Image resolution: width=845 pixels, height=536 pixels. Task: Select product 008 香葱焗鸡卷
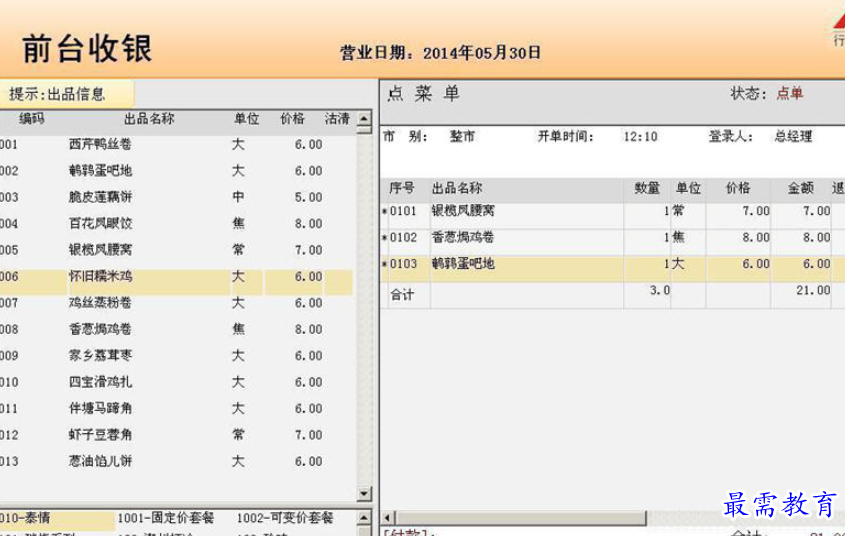click(x=177, y=329)
